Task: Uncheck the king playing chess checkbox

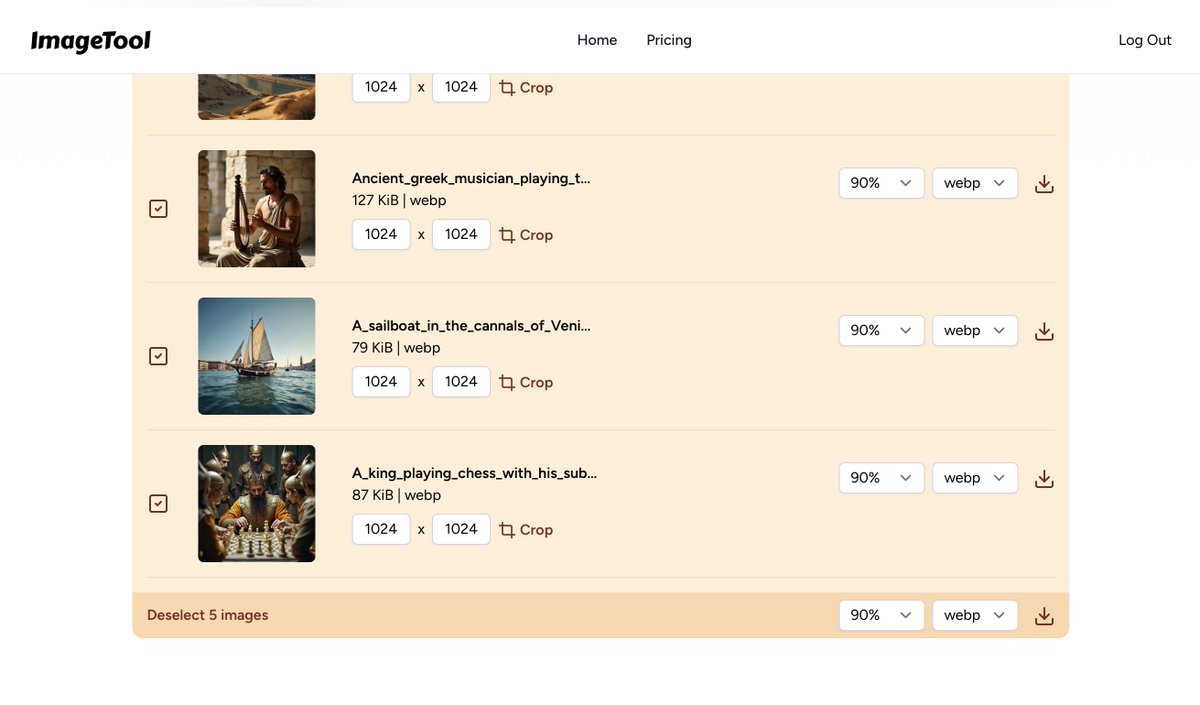Action: click(x=158, y=503)
